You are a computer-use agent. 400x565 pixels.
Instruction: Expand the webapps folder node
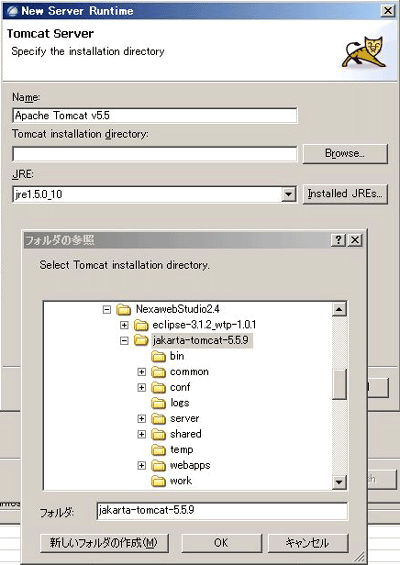pos(142,466)
